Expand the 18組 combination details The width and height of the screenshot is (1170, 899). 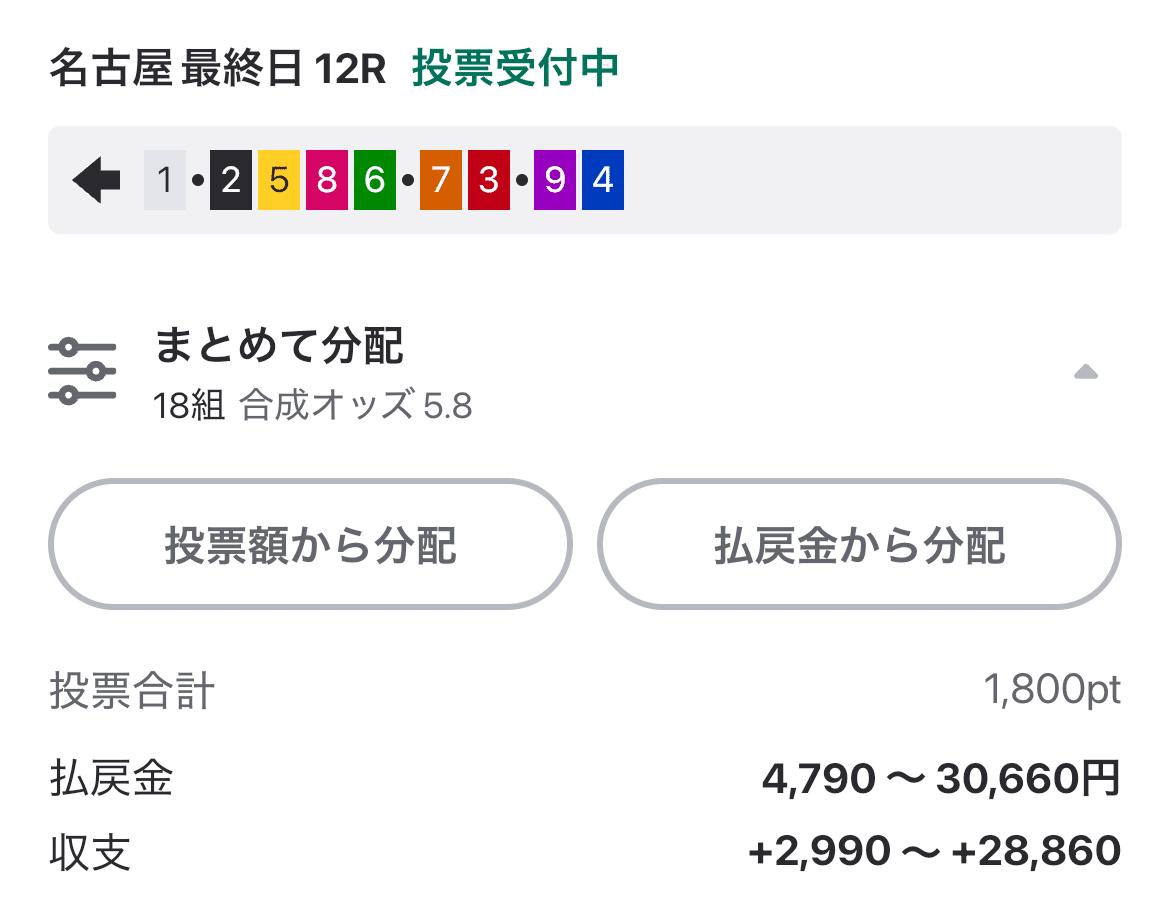(x=192, y=407)
